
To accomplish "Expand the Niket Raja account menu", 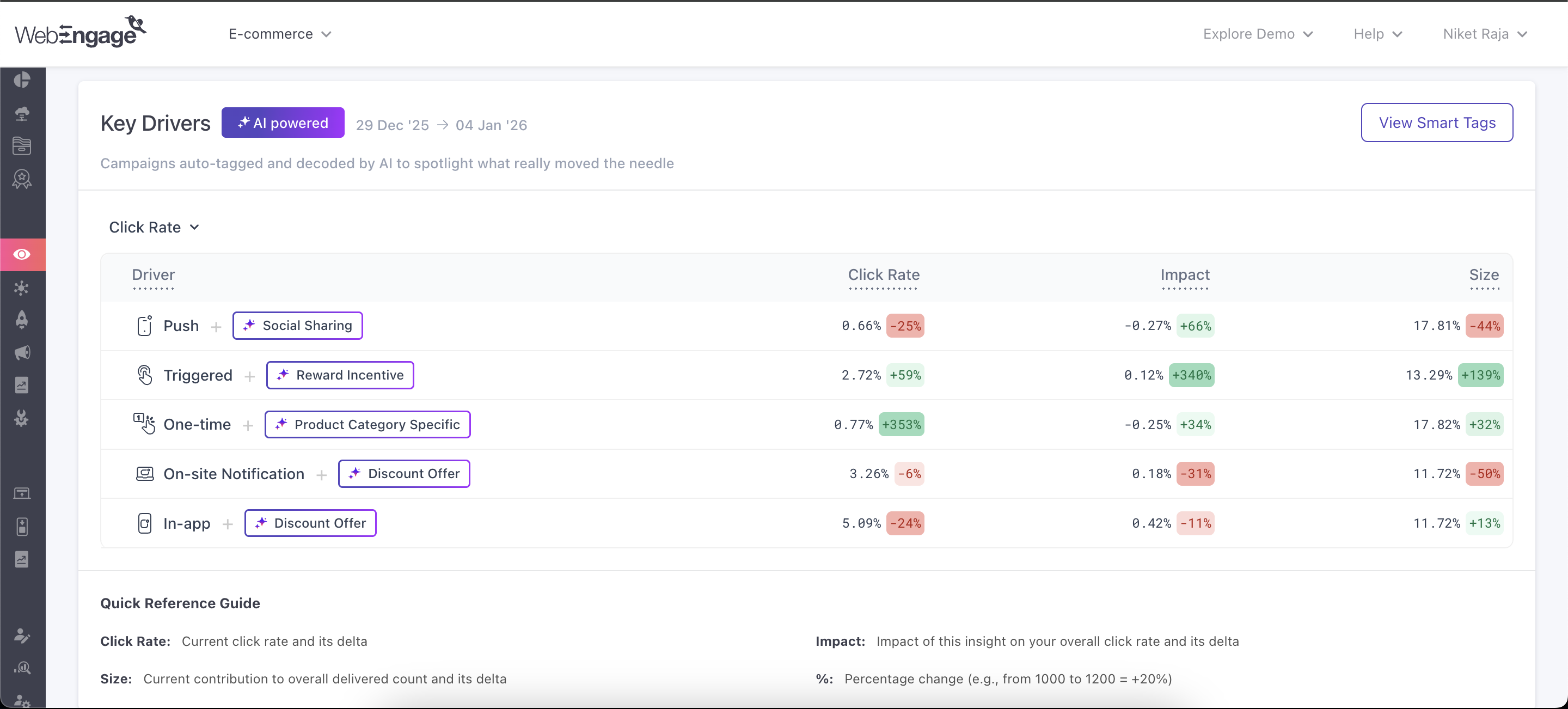I will [x=1484, y=34].
